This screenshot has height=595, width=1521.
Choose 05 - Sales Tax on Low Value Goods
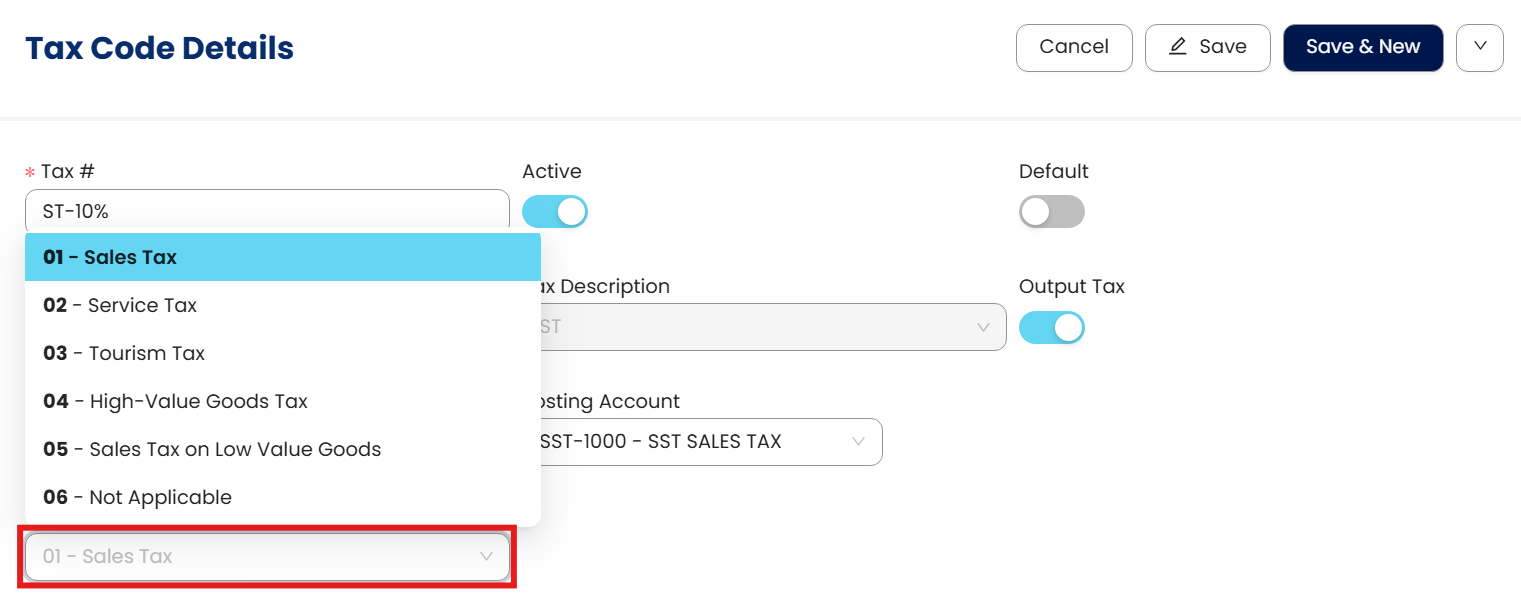coord(282,449)
